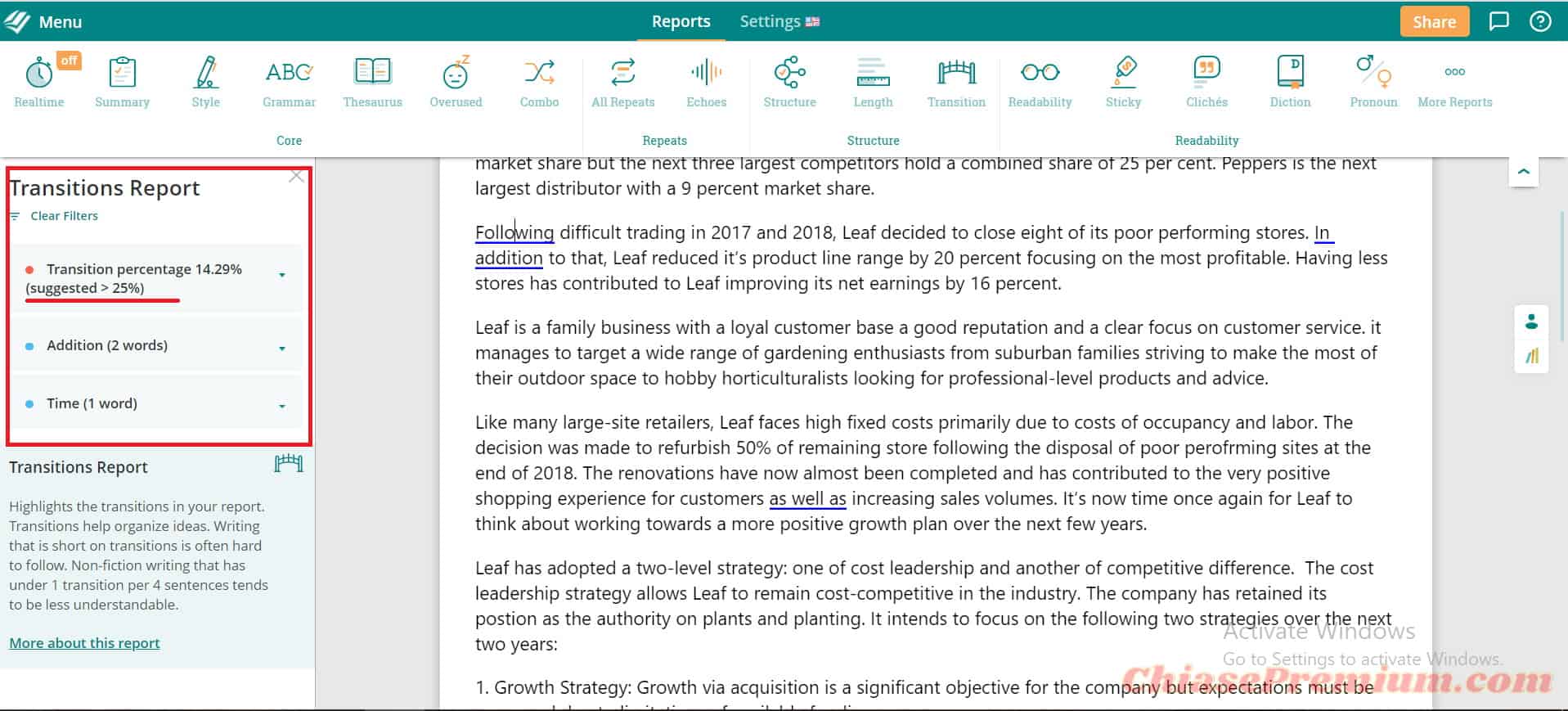Run the Overused words report
1568x711 pixels.
point(456,82)
